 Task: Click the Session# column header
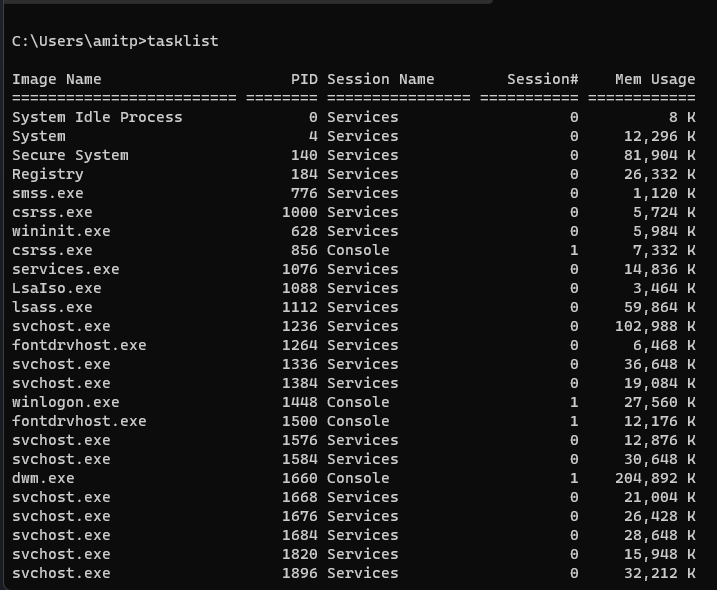pyautogui.click(x=542, y=79)
